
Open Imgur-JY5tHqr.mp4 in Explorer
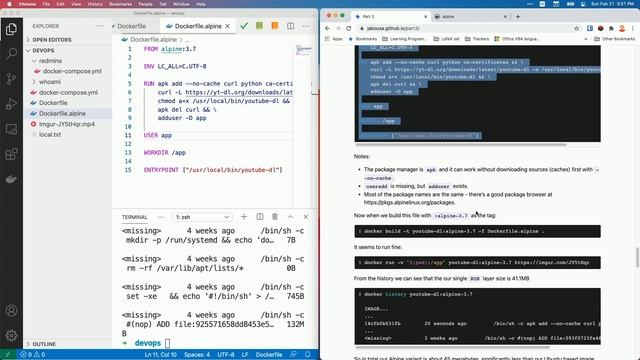click(x=67, y=124)
